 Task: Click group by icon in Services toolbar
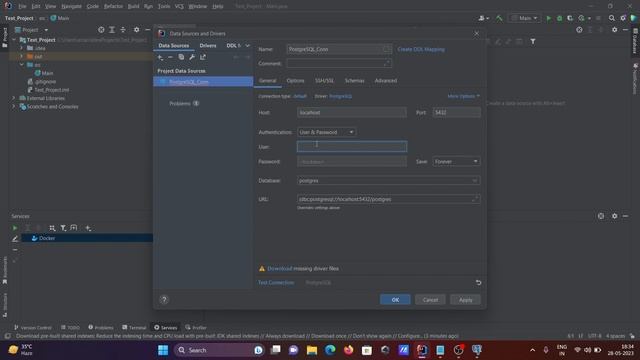tap(52, 228)
